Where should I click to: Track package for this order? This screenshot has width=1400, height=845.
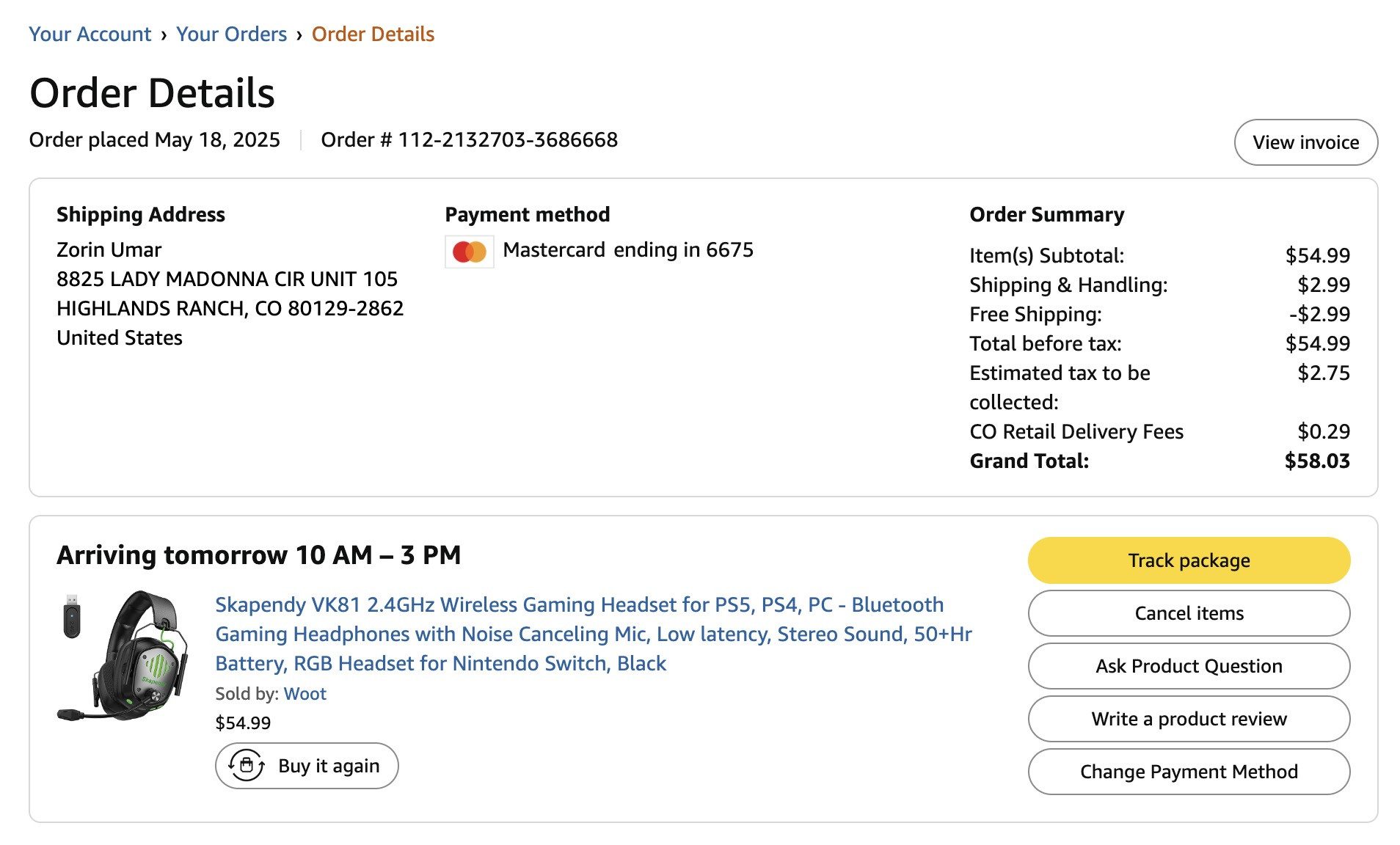[x=1189, y=560]
